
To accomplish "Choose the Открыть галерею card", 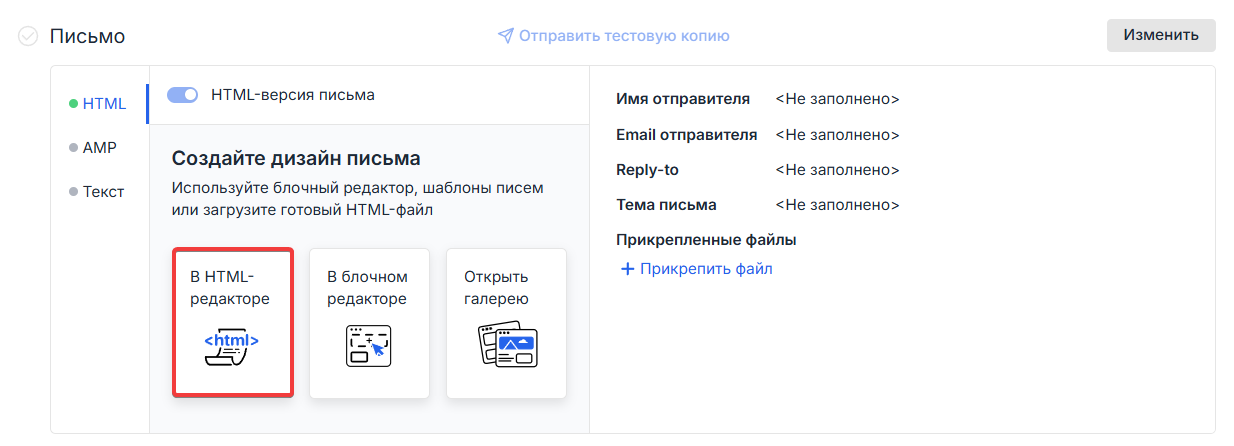I will (x=506, y=323).
